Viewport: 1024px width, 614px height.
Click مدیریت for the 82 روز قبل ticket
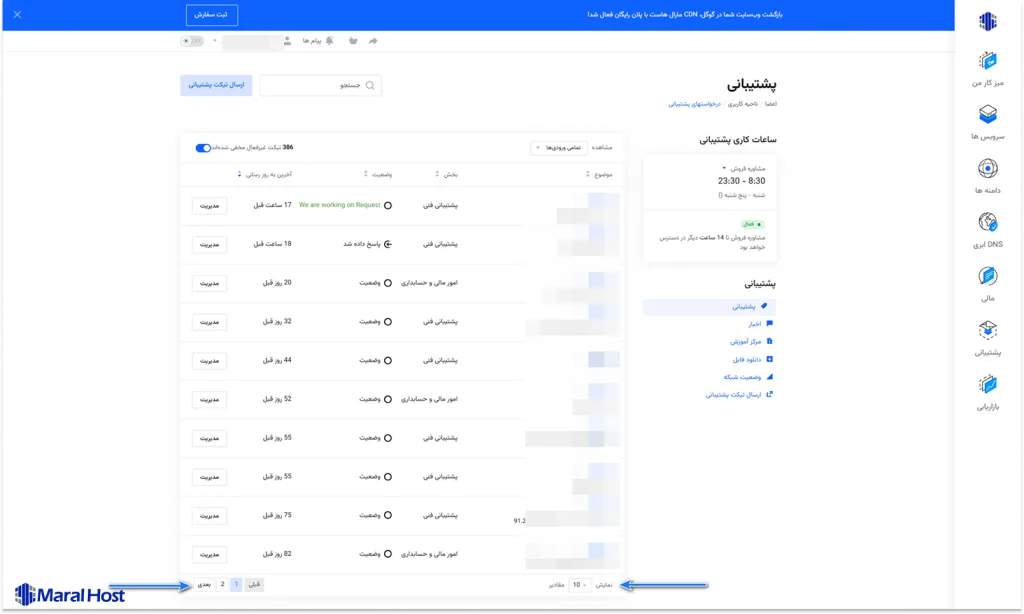[210, 555]
